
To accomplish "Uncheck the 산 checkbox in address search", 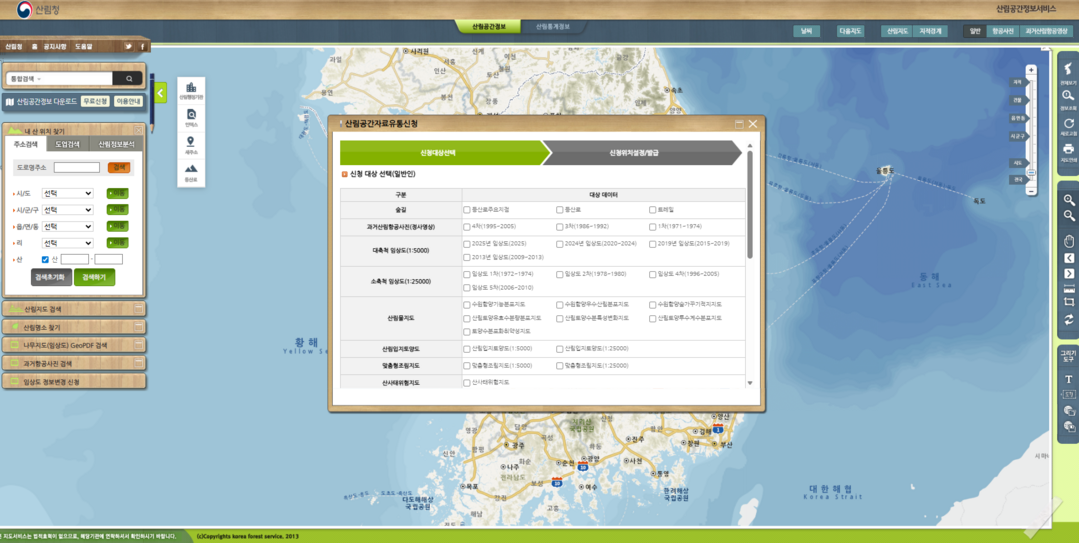I will click(x=45, y=259).
